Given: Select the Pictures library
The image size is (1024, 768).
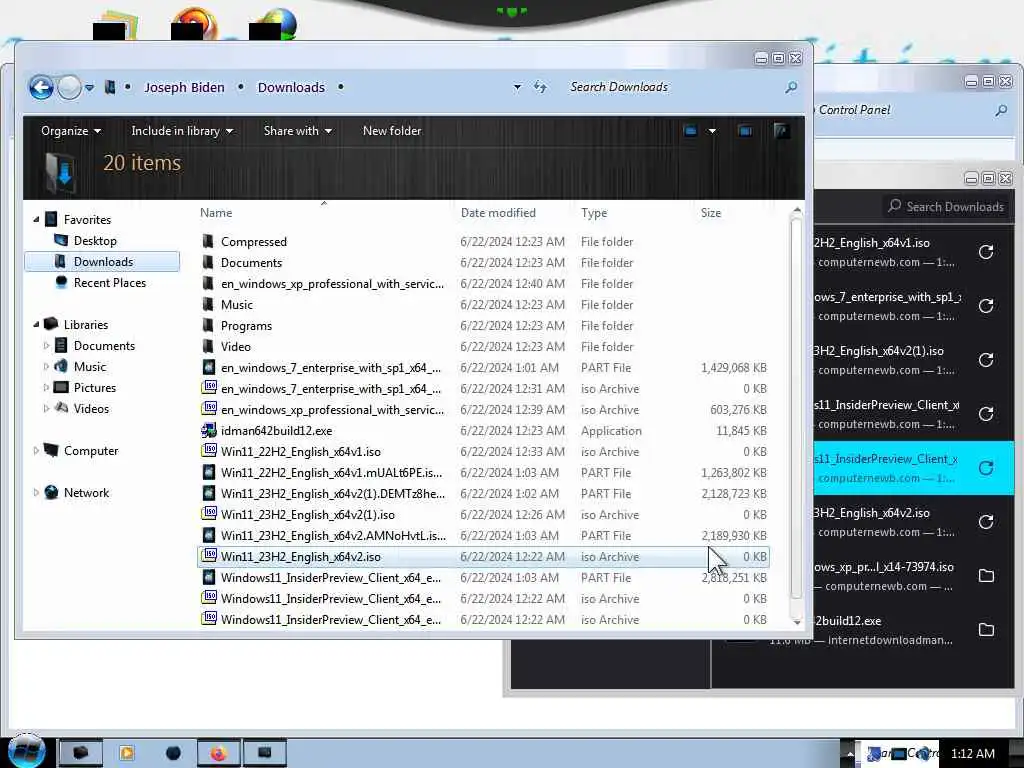Looking at the screenshot, I should point(95,387).
